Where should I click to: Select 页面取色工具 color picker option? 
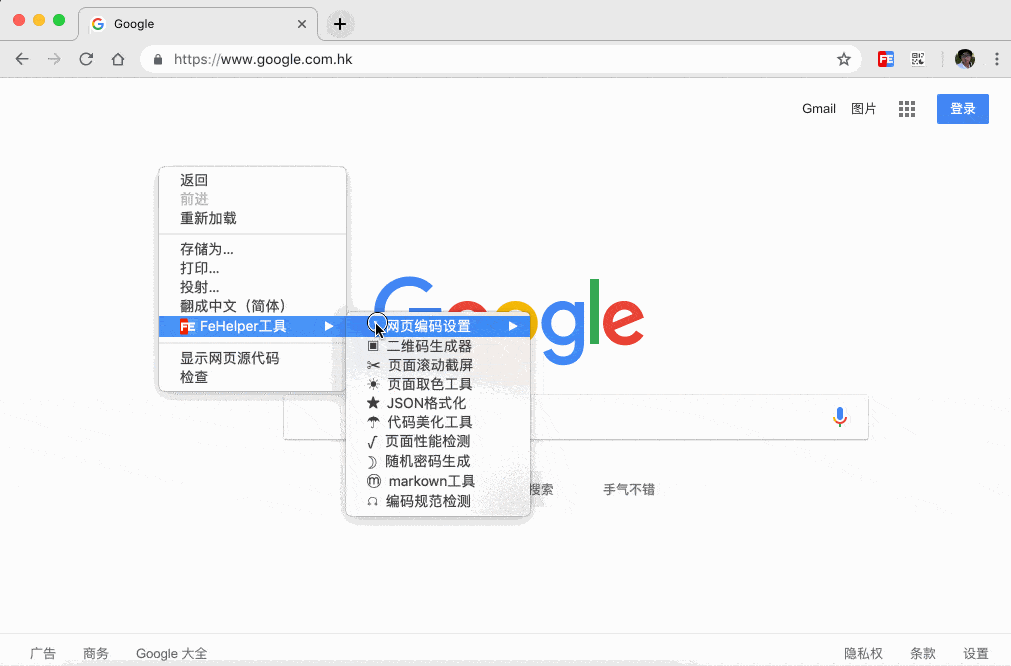429,384
